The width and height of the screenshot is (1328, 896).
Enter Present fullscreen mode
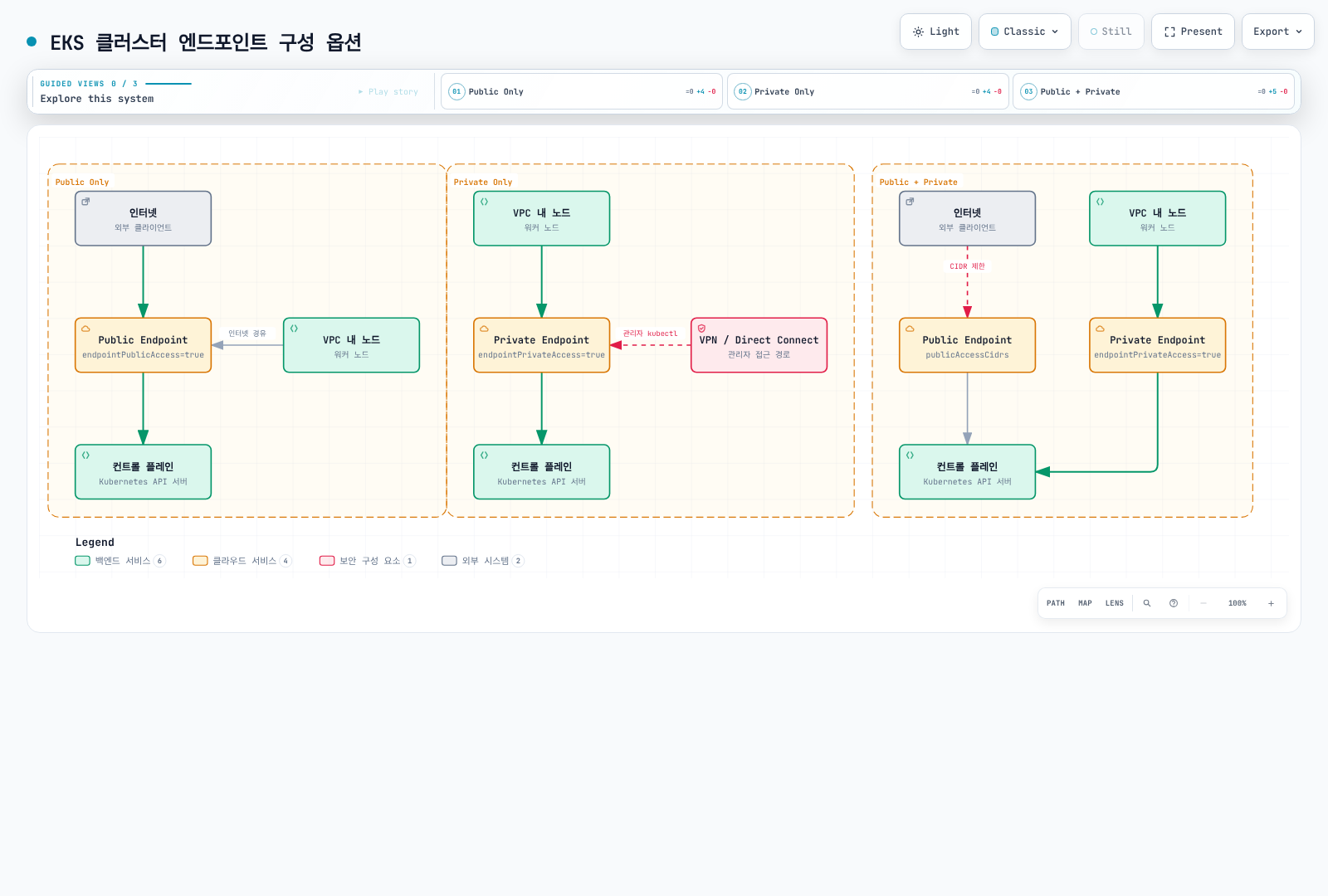(1193, 32)
